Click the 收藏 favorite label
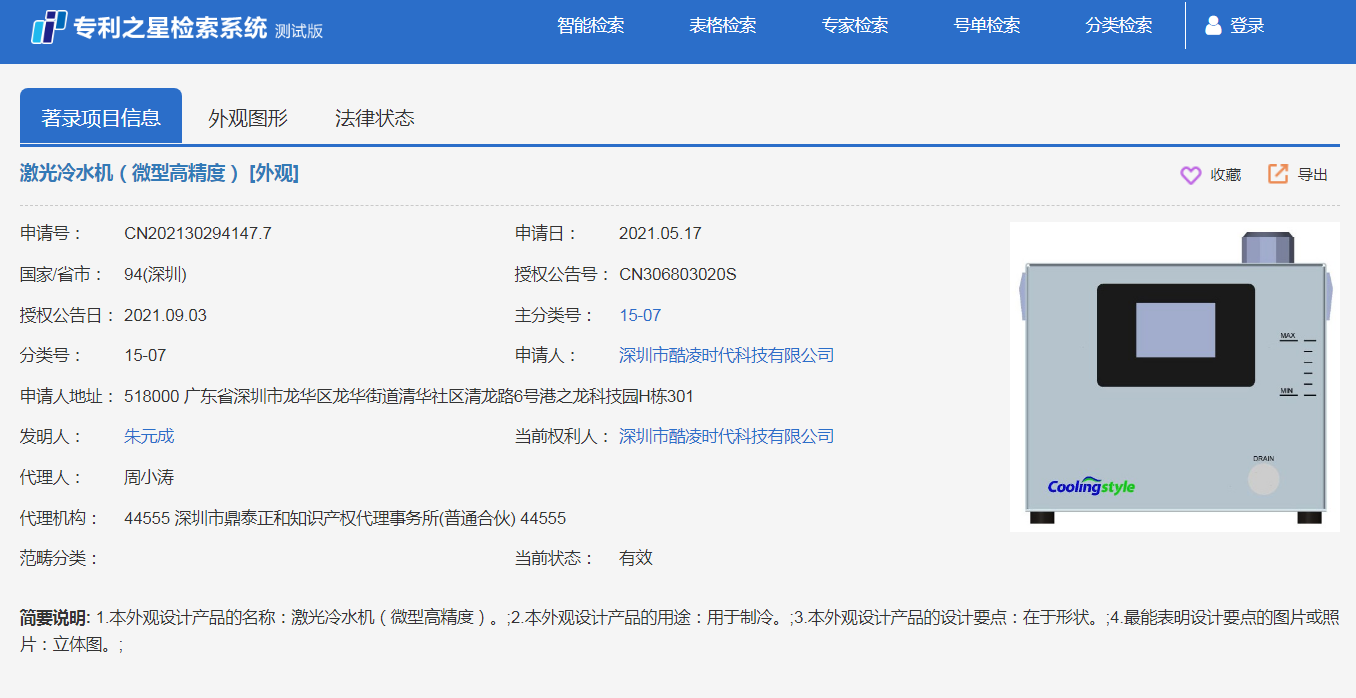Screen dimensions: 1356x698 [x=1225, y=175]
